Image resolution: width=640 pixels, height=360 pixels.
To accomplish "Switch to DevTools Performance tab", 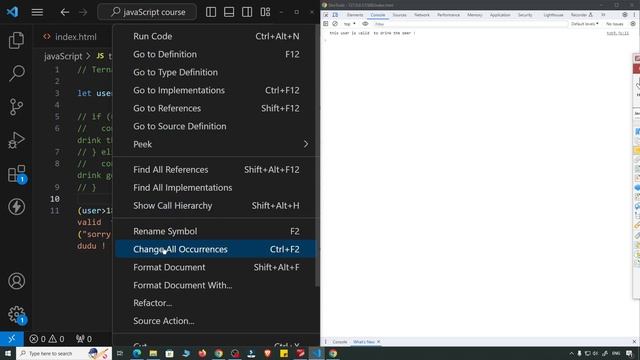I will click(448, 15).
